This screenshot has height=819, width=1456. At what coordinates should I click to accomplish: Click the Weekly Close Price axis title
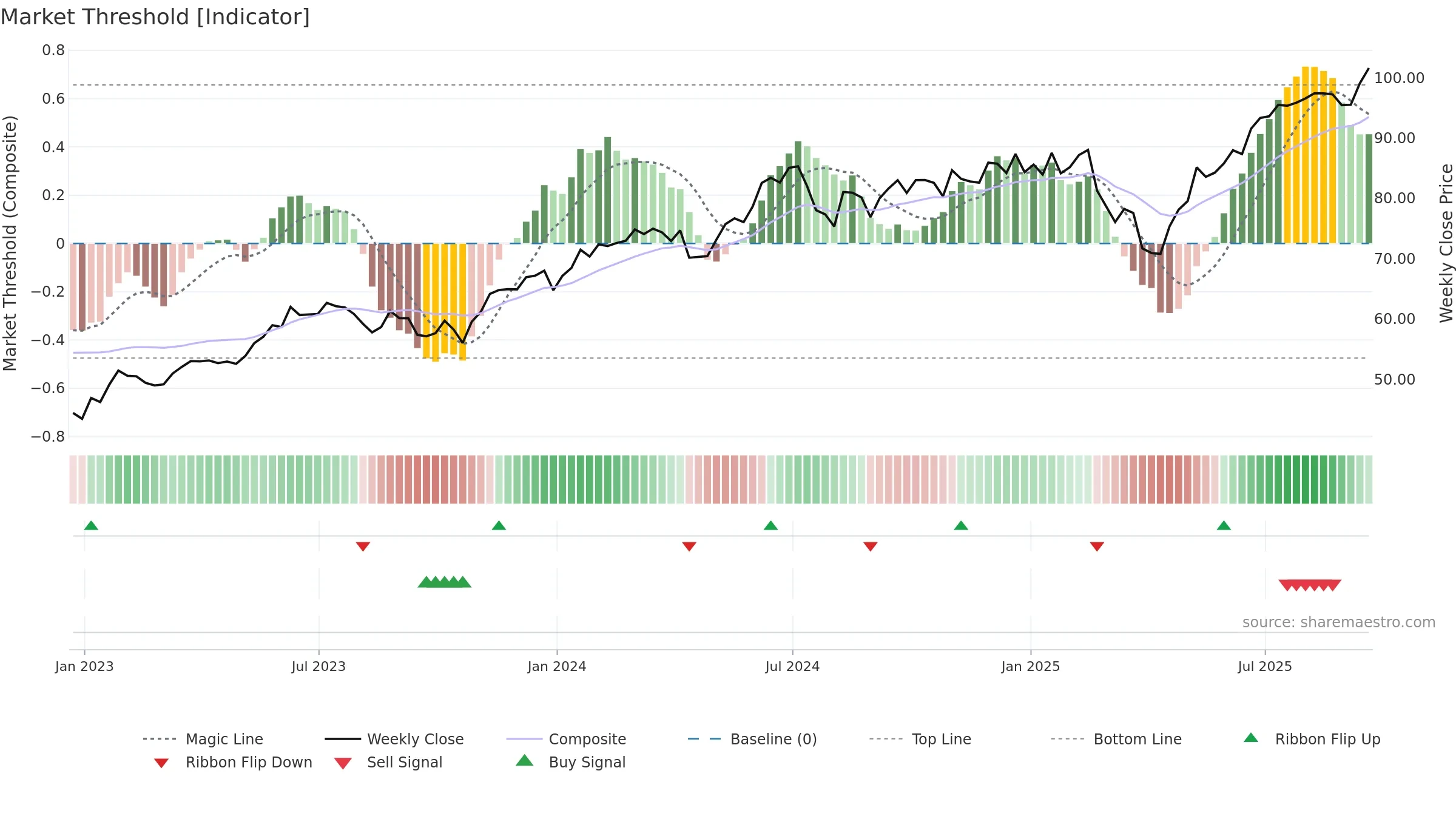1446,243
